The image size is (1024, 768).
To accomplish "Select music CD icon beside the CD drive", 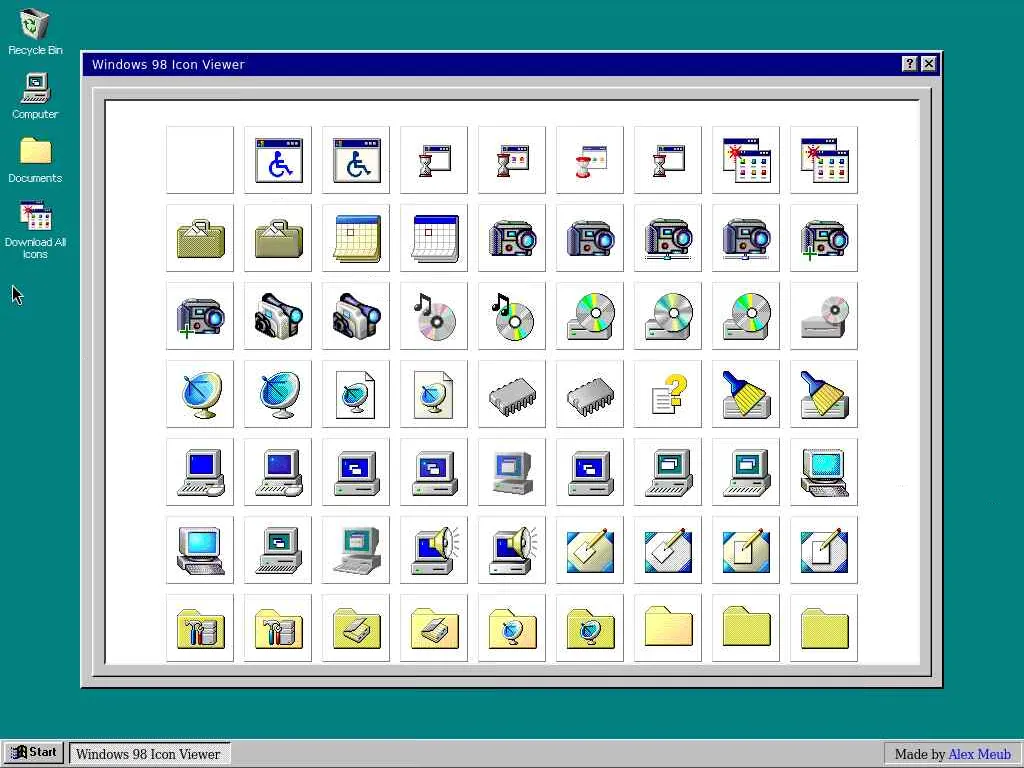I will [x=512, y=316].
